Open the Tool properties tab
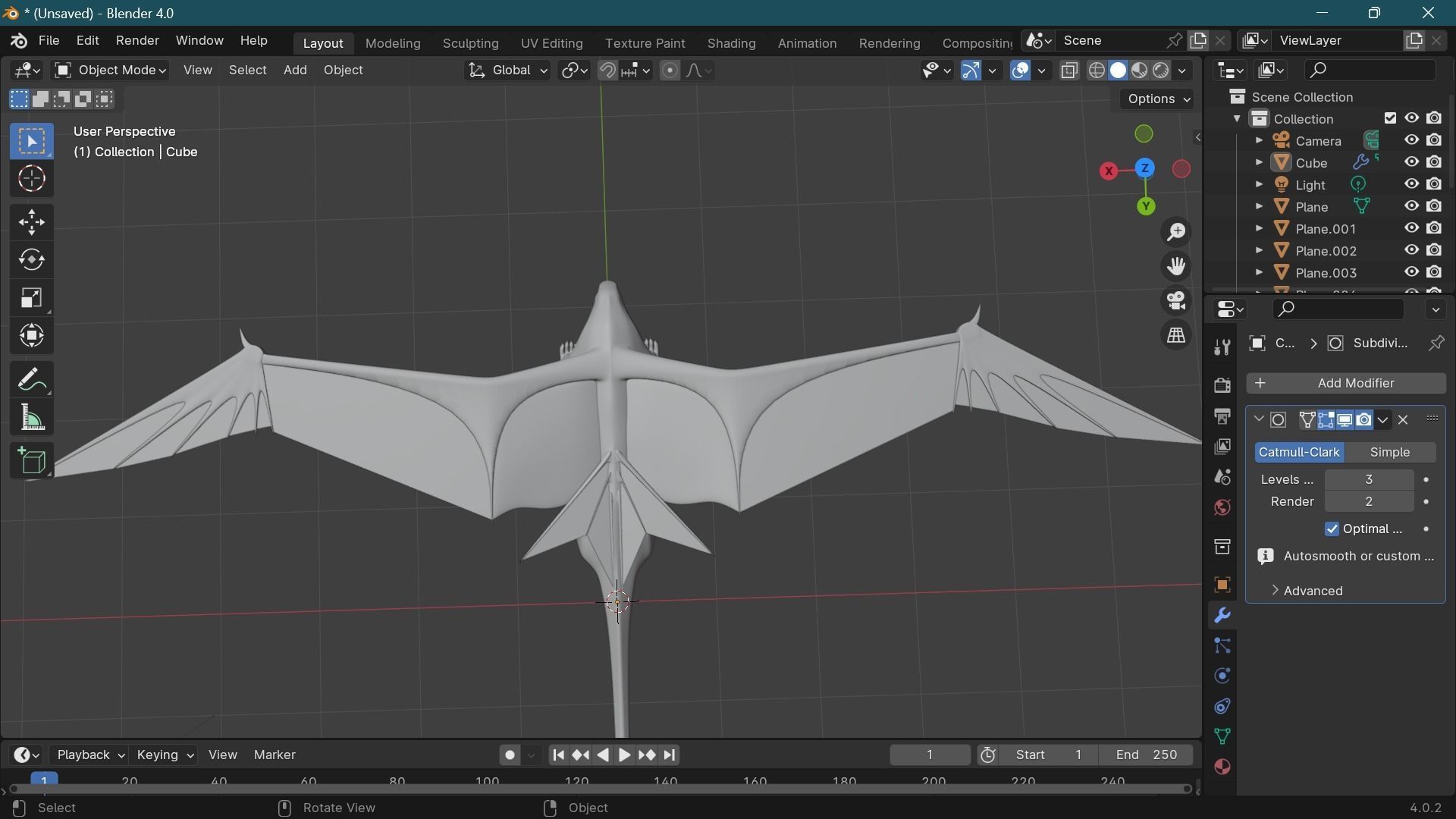Screen dimensions: 1456x819 coord(1222,347)
